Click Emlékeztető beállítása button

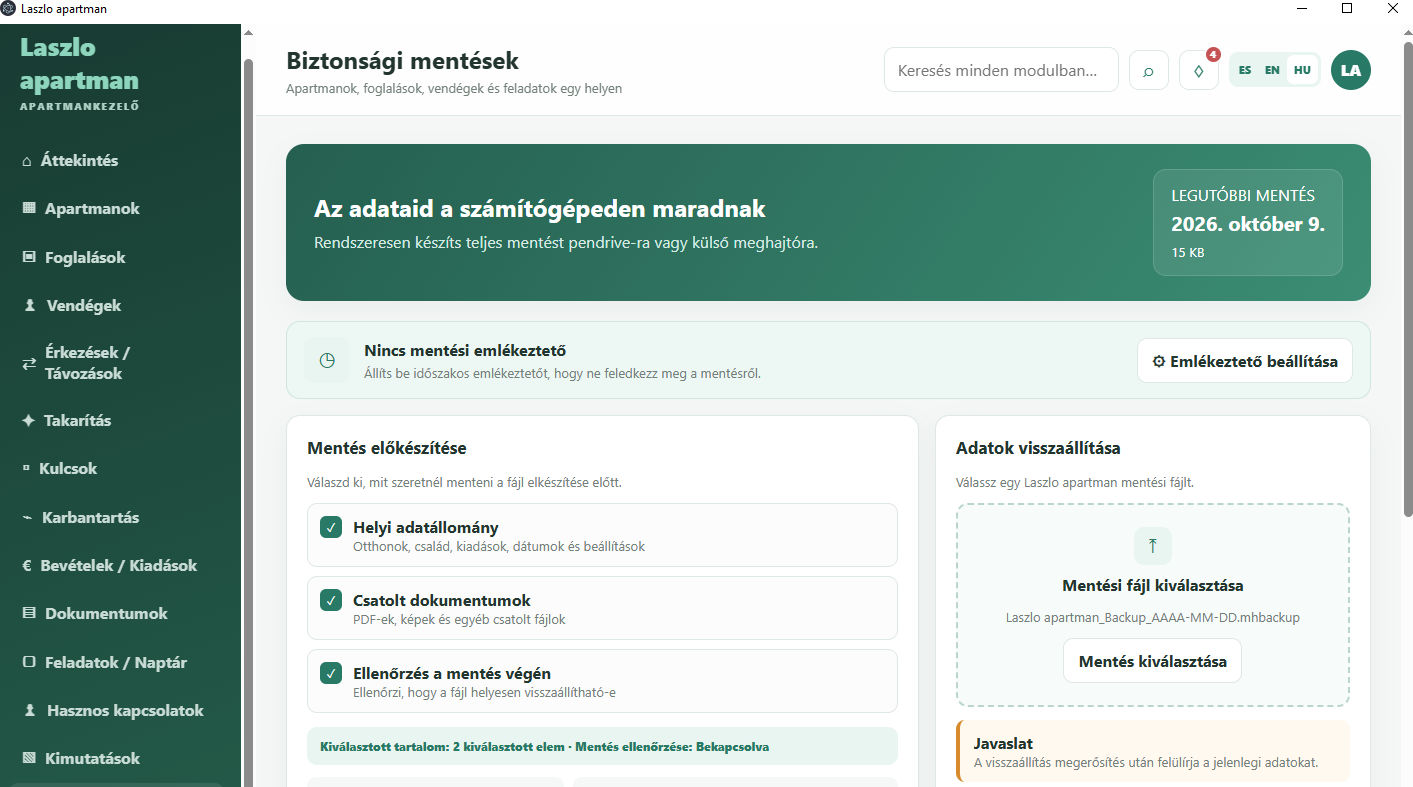(x=1245, y=361)
